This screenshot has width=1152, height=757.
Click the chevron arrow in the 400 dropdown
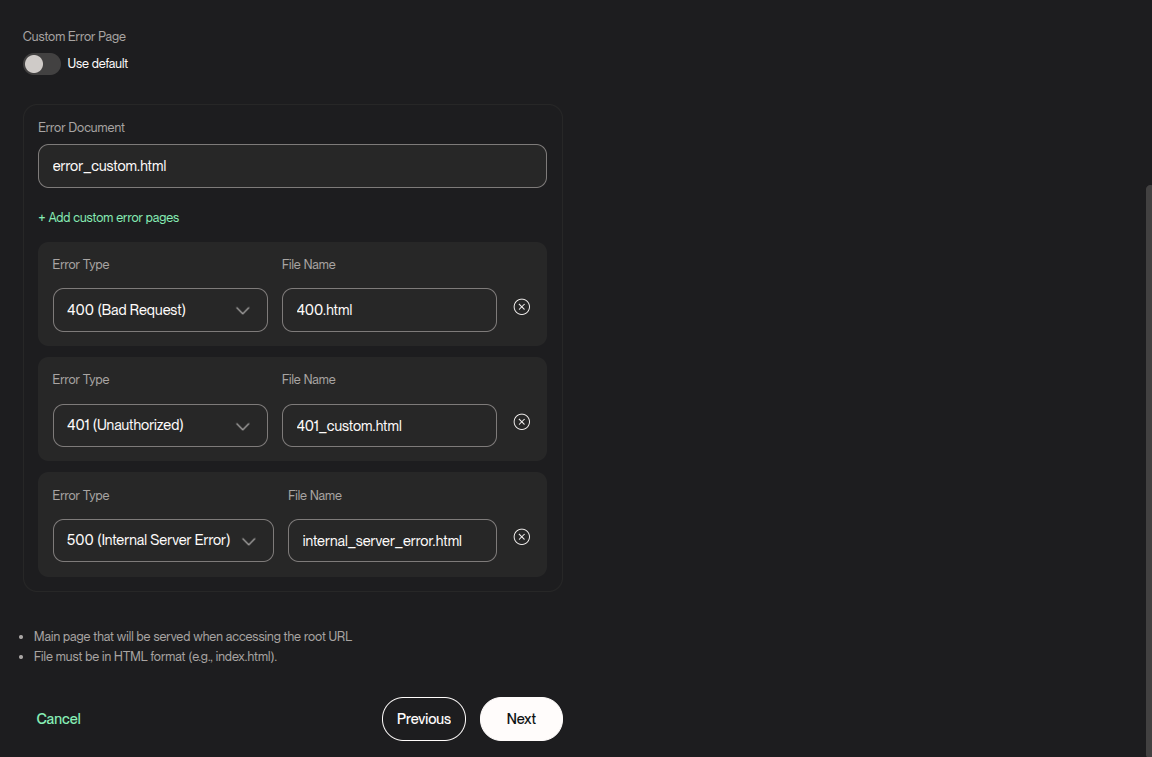click(243, 311)
